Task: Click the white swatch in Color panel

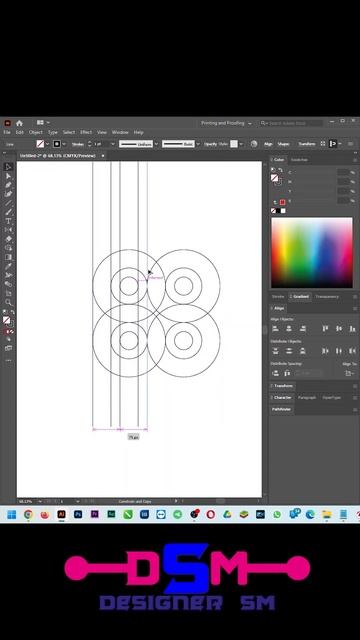Action: click(x=283, y=211)
